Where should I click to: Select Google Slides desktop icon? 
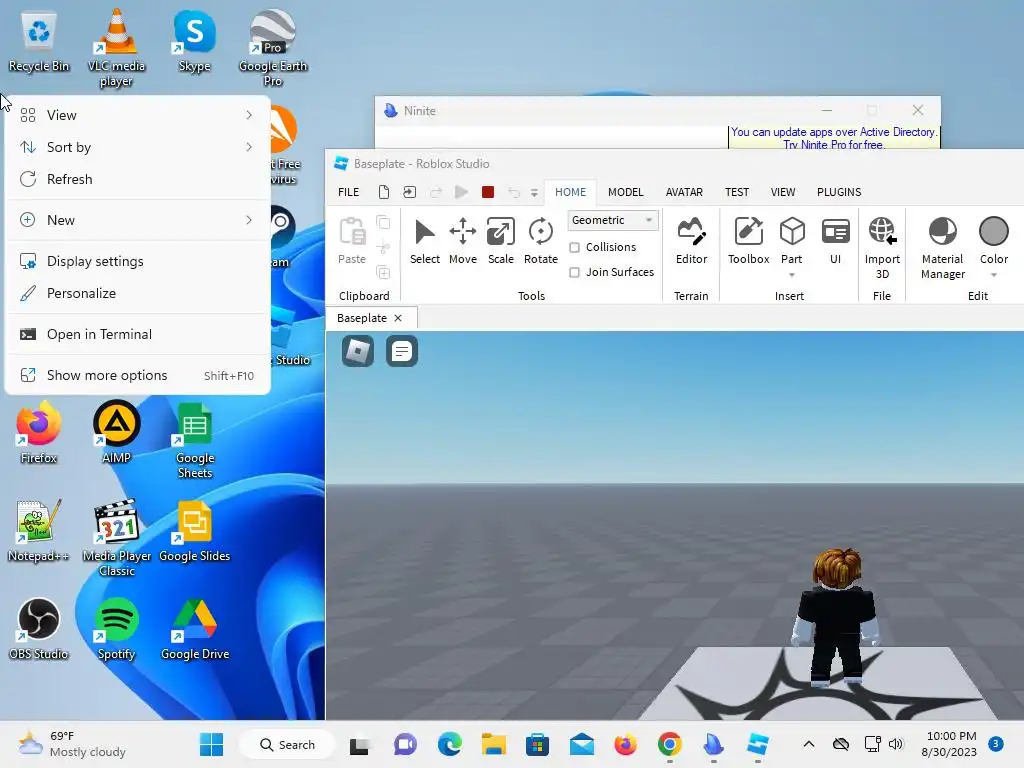pos(195,531)
